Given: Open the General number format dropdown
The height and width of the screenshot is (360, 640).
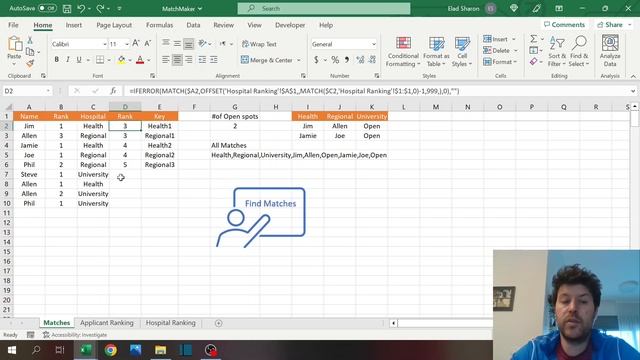Looking at the screenshot, I should click(373, 44).
